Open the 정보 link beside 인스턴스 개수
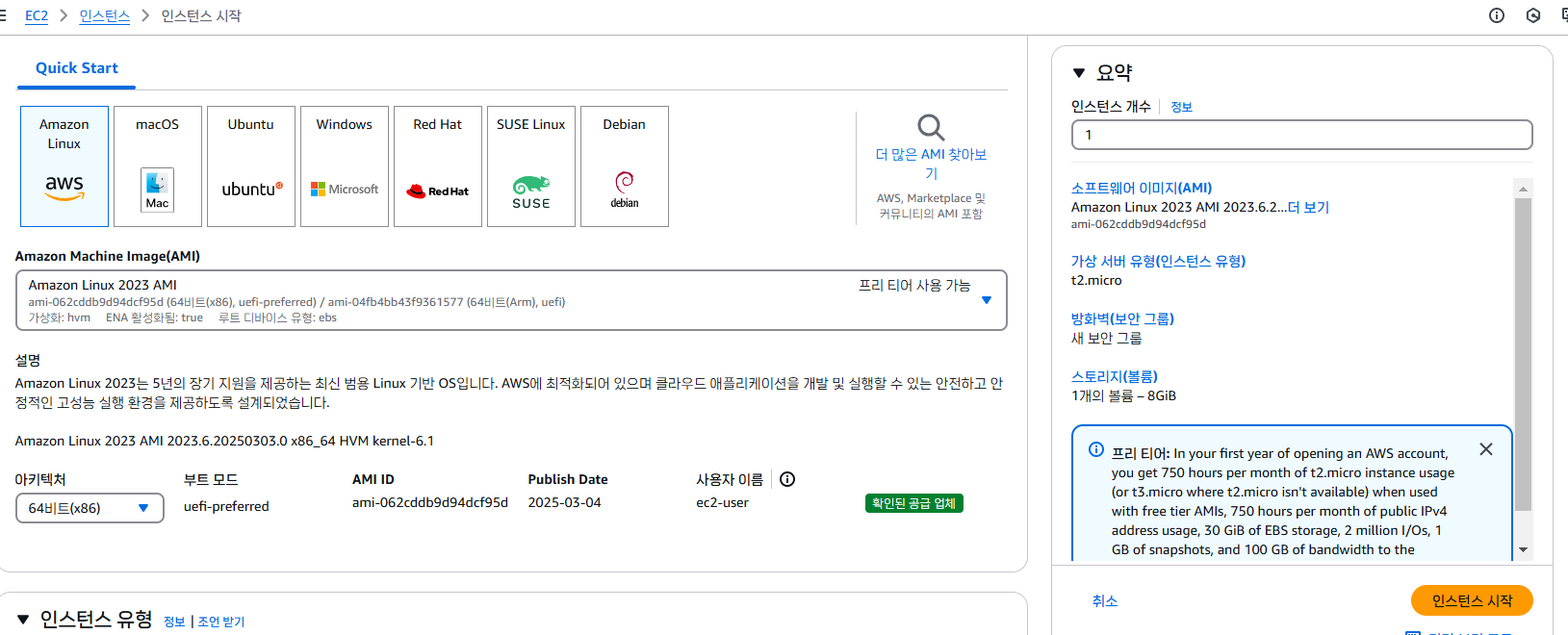 (1182, 107)
